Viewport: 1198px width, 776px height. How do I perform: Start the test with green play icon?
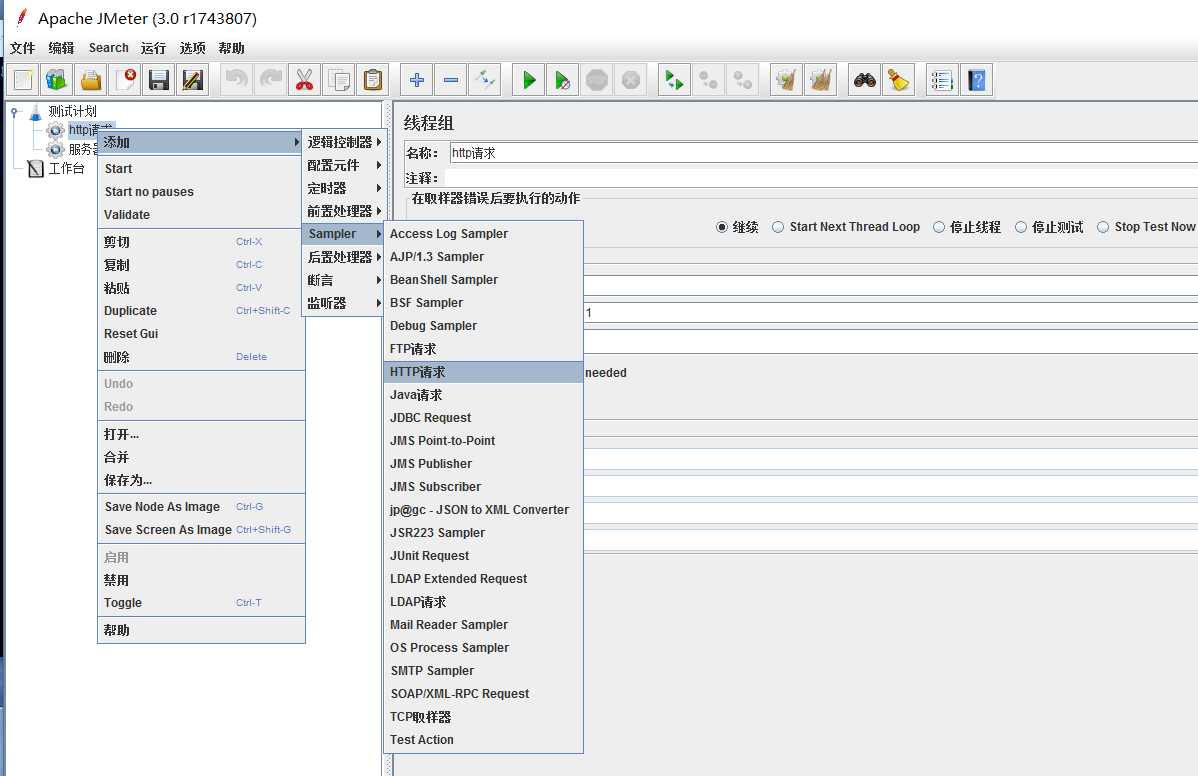tap(529, 80)
